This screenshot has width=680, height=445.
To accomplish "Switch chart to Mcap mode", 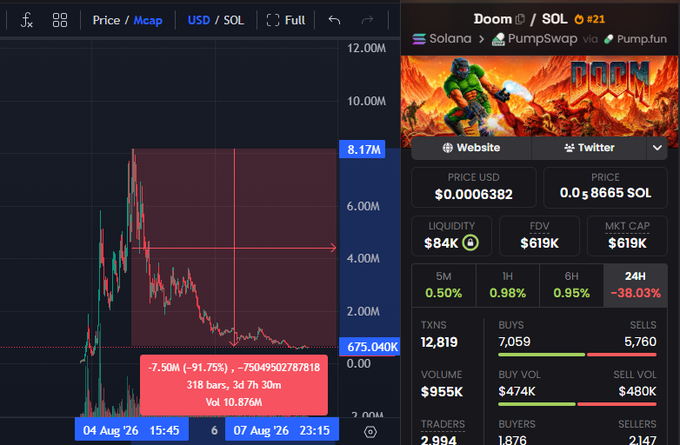I will (148, 20).
